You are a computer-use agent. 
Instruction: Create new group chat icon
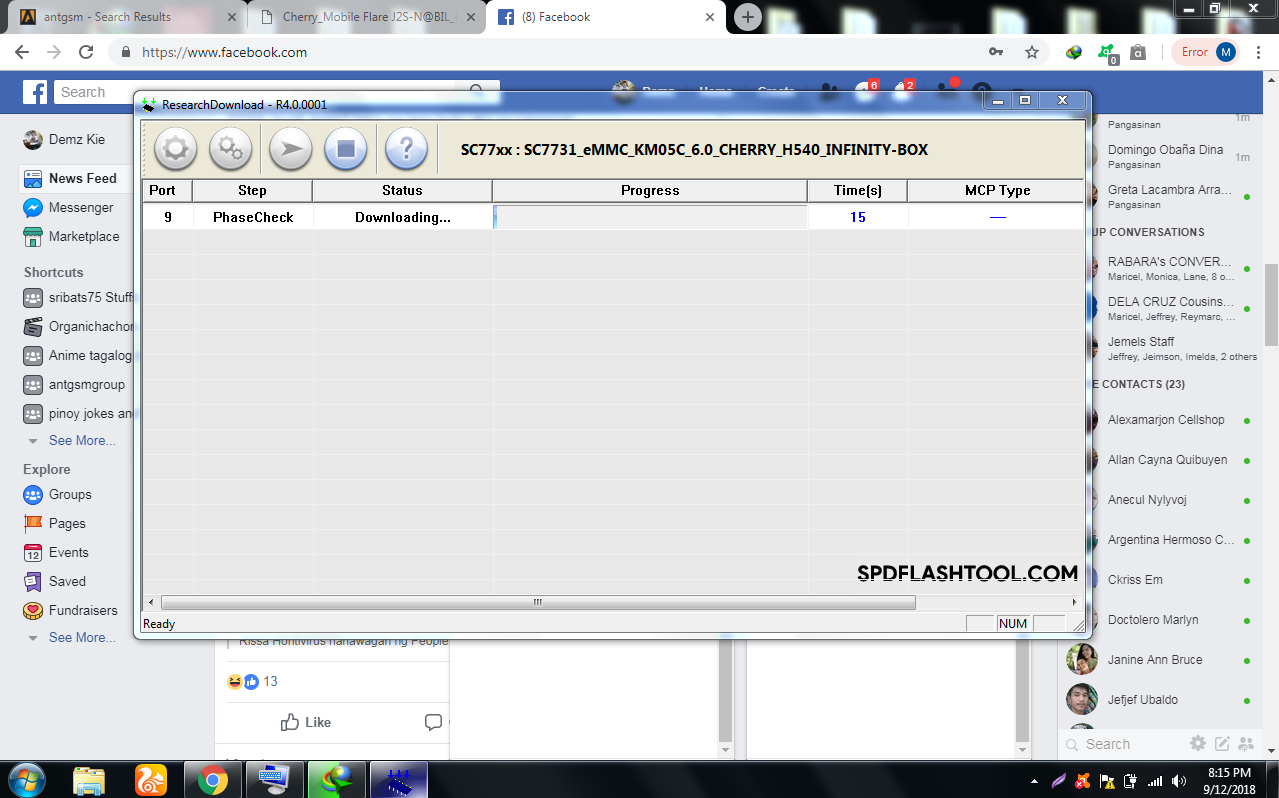(1246, 743)
